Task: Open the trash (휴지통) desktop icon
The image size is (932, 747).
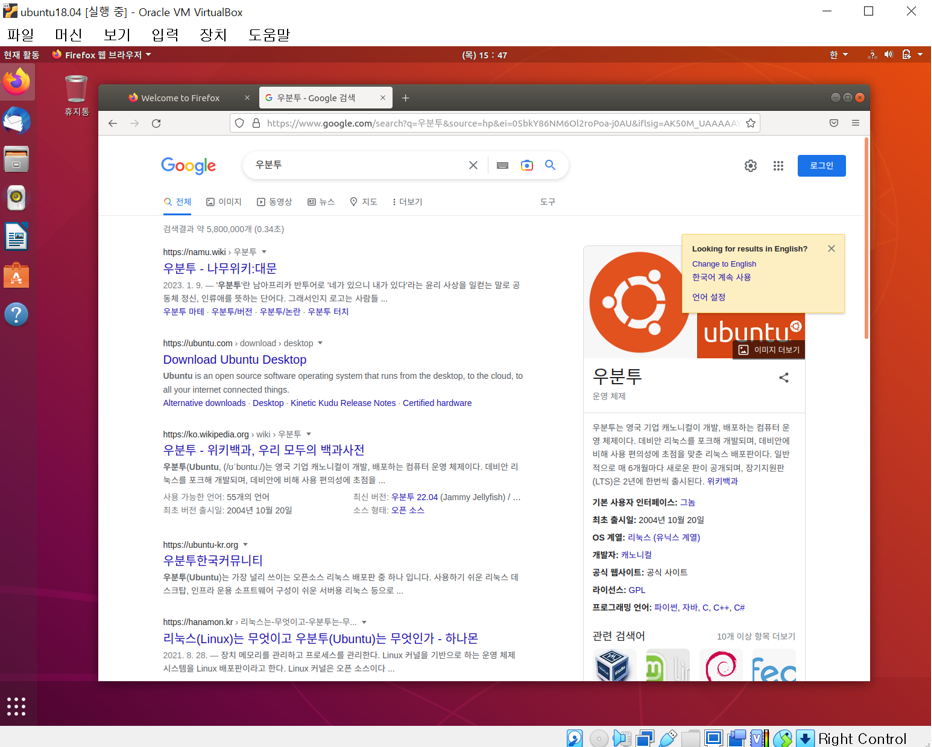Action: tap(76, 95)
